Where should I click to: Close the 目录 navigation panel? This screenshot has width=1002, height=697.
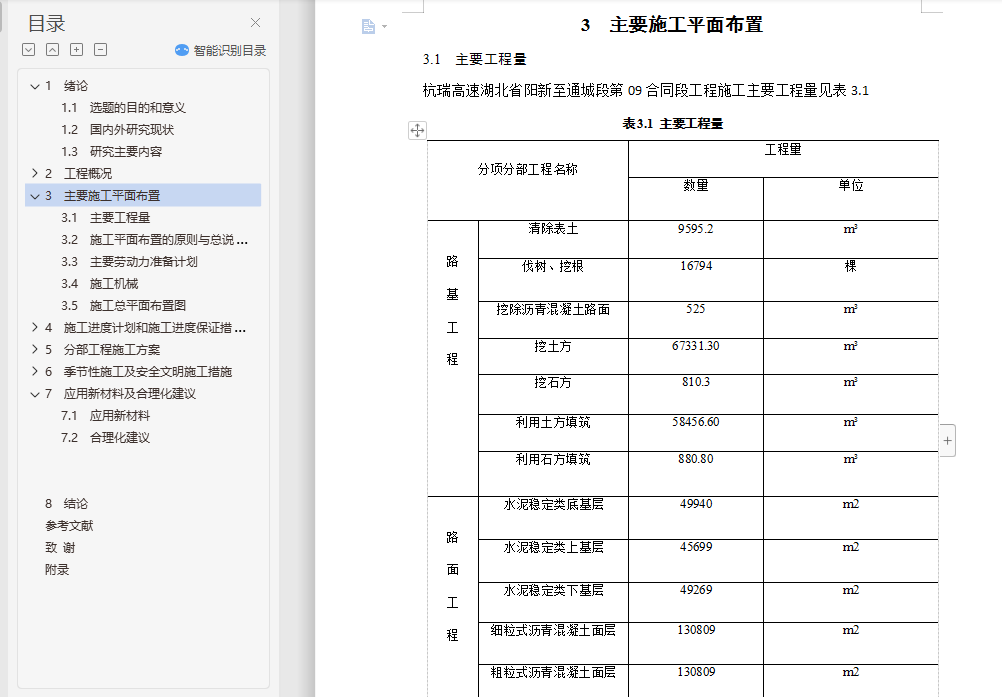click(255, 23)
